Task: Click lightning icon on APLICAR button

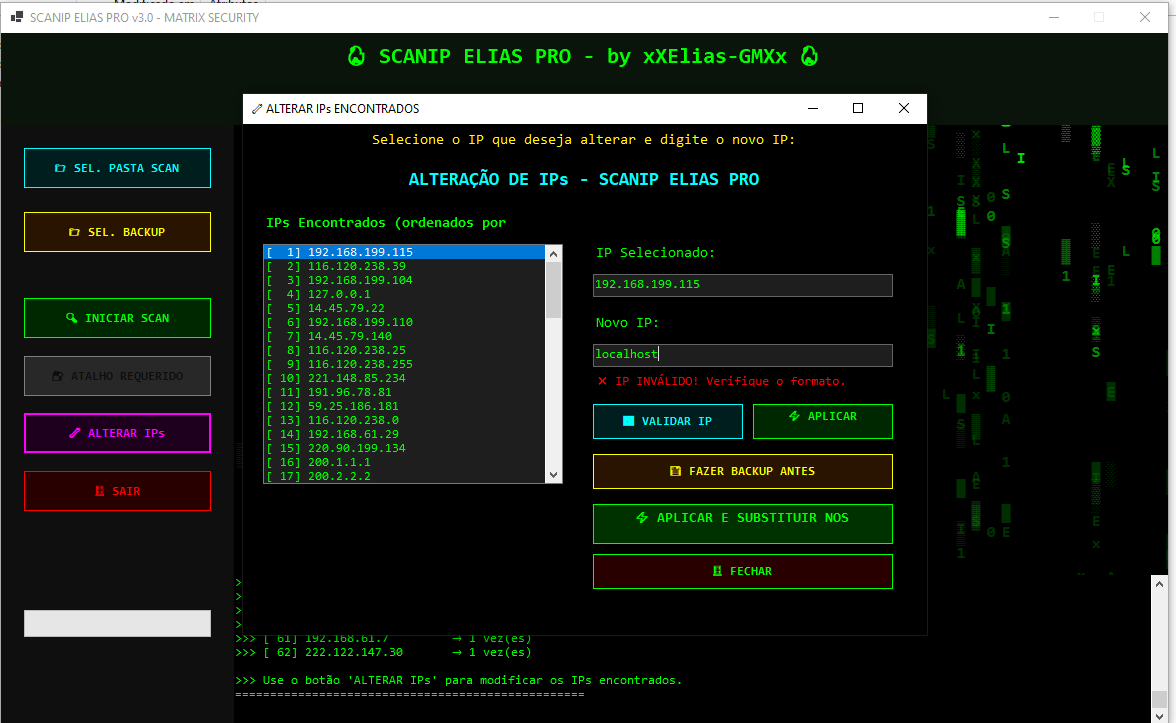Action: 794,416
